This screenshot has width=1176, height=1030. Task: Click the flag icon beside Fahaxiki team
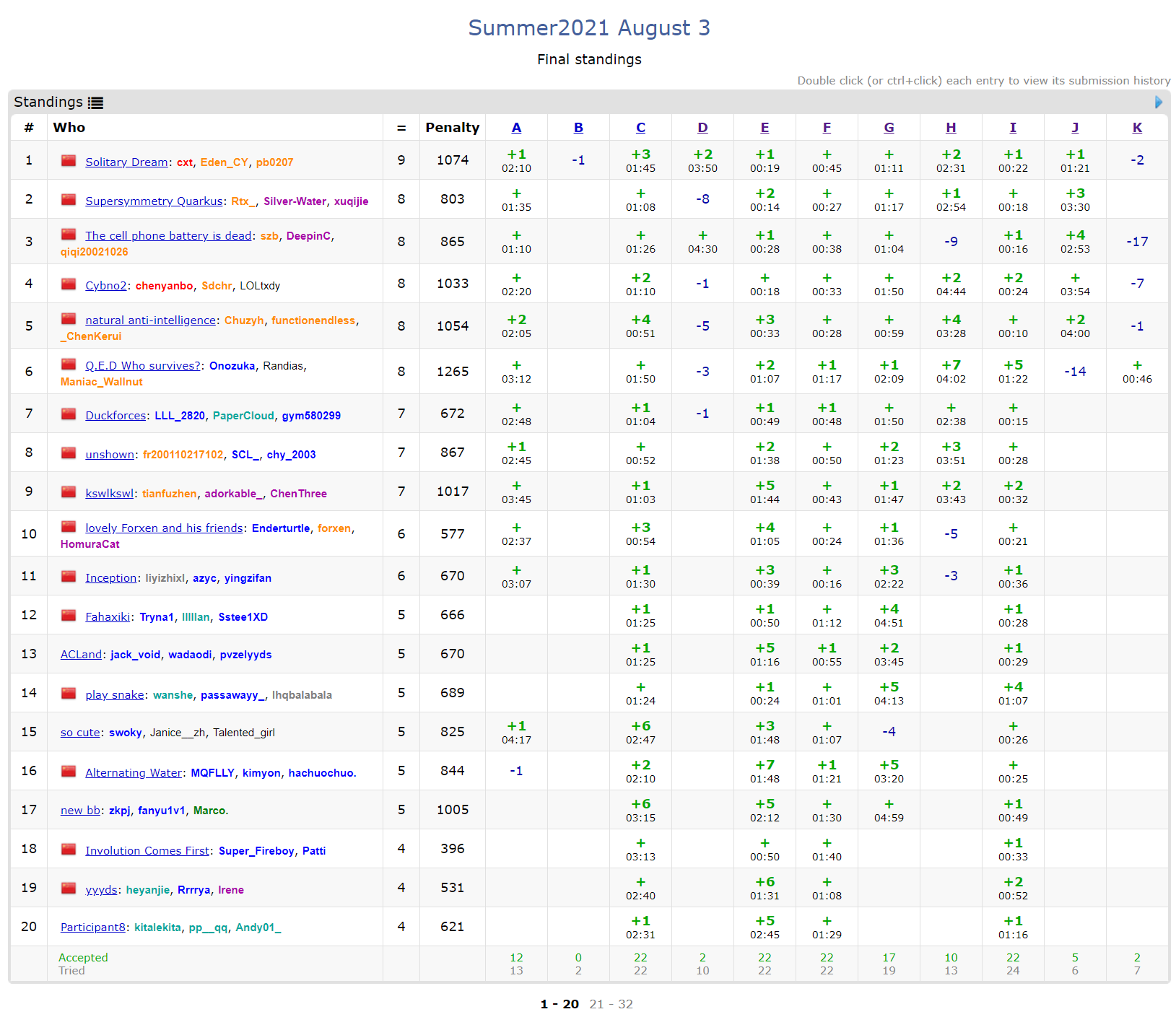tap(69, 616)
